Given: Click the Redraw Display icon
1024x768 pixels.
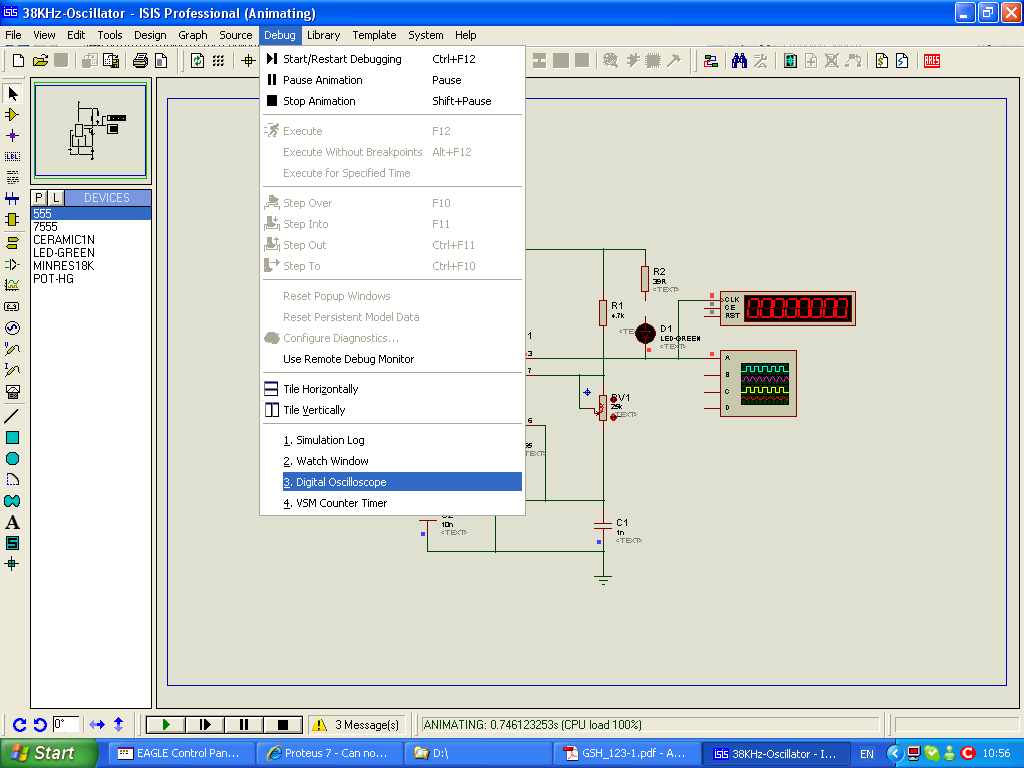Looking at the screenshot, I should click(x=197, y=61).
